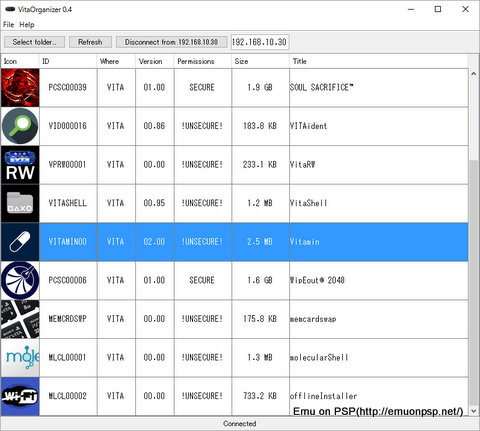Sort by the Title column header

point(378,61)
